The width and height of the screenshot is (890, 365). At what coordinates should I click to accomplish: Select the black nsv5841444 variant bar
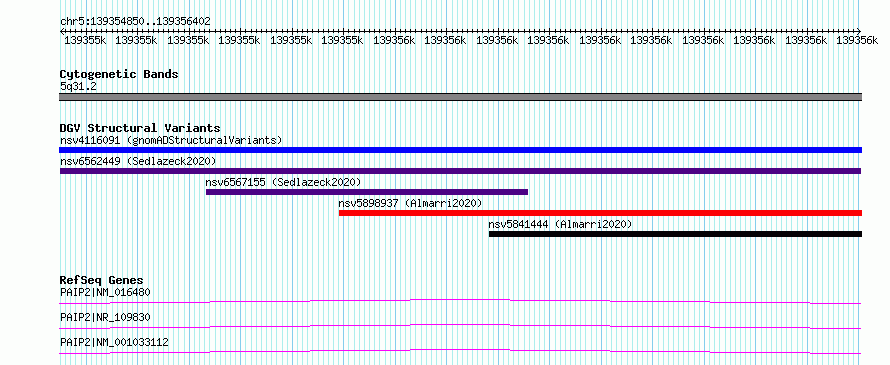tap(675, 234)
